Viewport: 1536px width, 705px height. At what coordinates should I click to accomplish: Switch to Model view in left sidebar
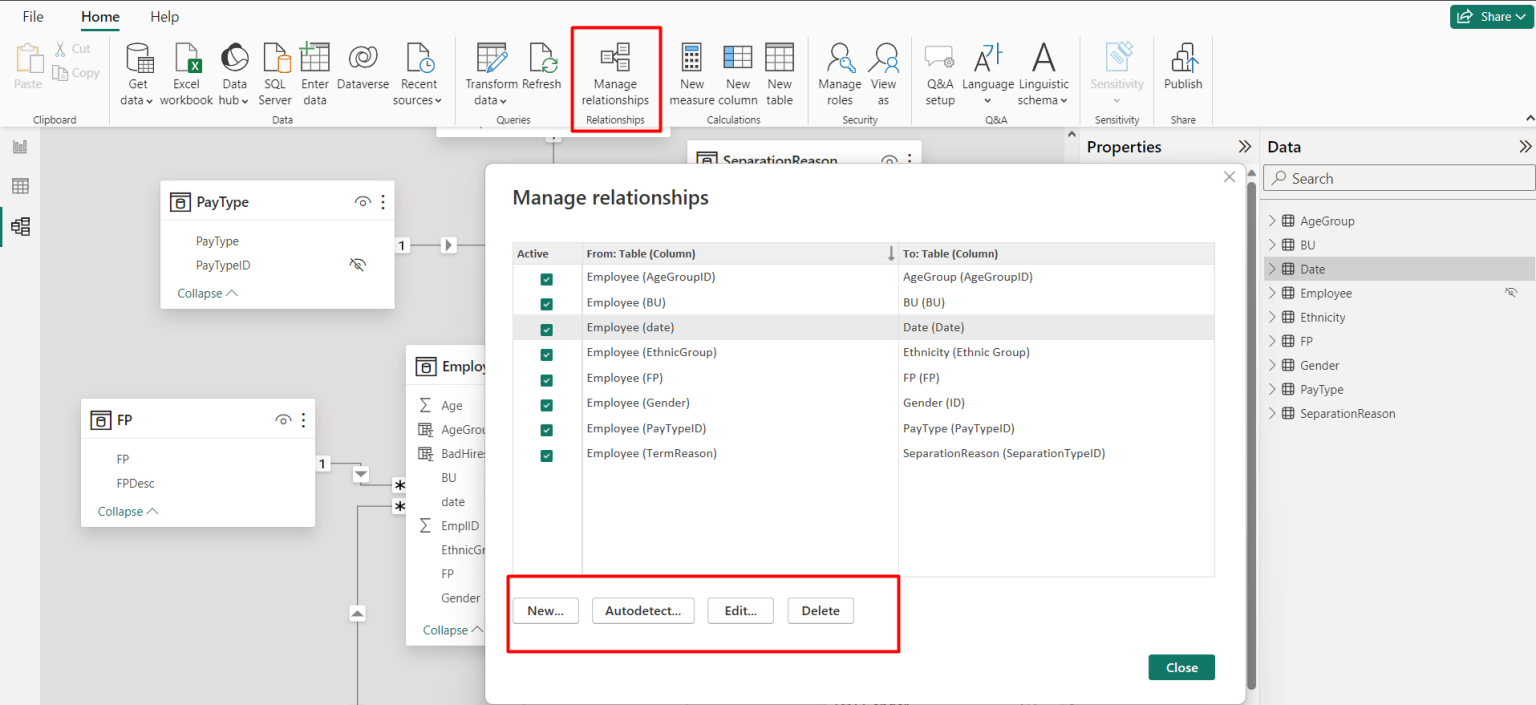click(x=20, y=226)
